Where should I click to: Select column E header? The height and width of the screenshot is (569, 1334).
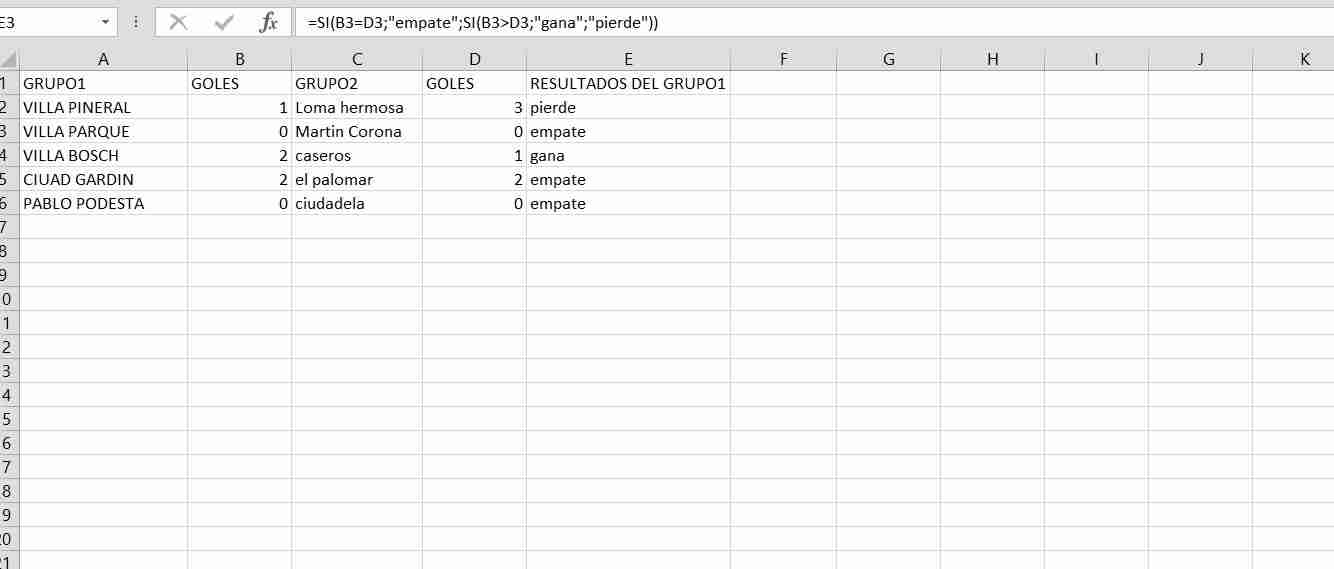[x=628, y=59]
